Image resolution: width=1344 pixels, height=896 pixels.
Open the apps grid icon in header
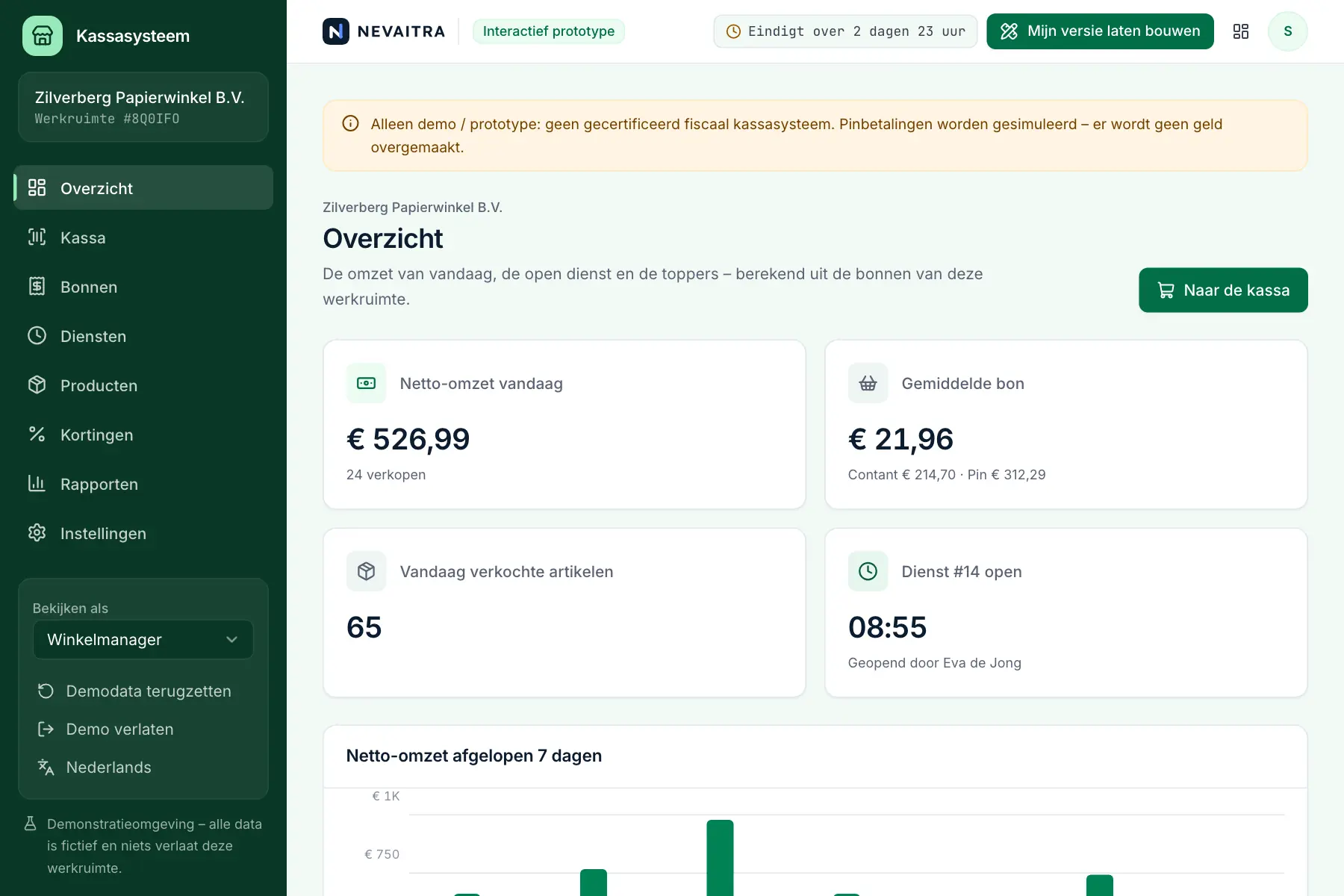click(1241, 31)
